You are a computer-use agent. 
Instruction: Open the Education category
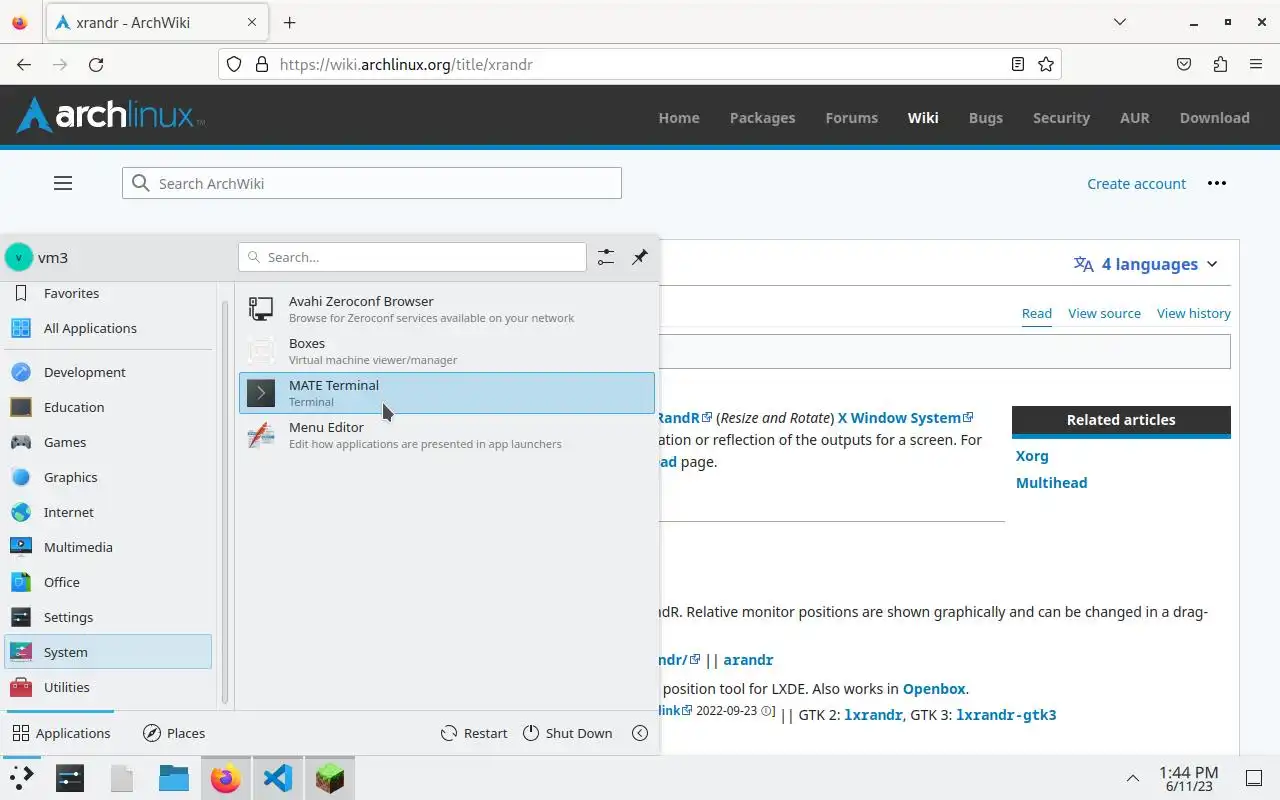coord(108,407)
